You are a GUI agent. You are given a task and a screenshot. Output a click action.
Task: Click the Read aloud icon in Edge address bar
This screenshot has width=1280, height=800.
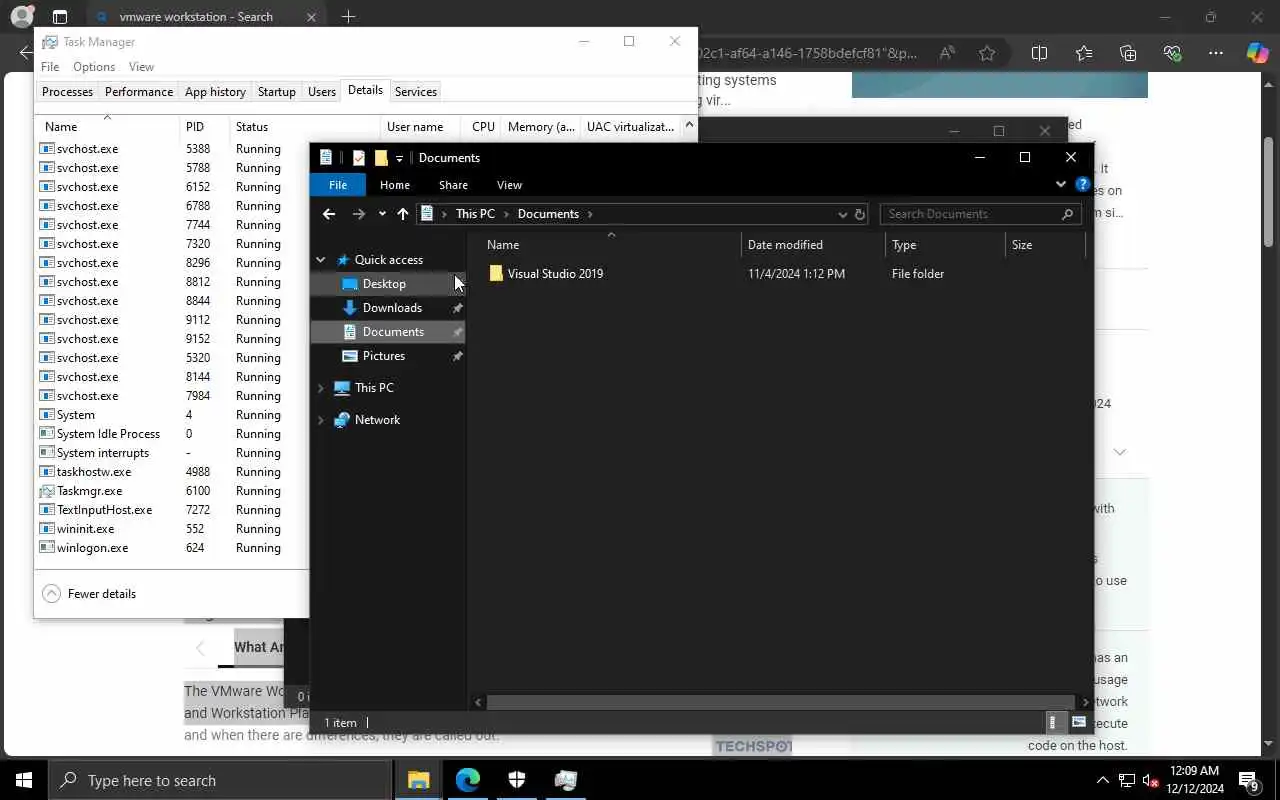[x=947, y=54]
